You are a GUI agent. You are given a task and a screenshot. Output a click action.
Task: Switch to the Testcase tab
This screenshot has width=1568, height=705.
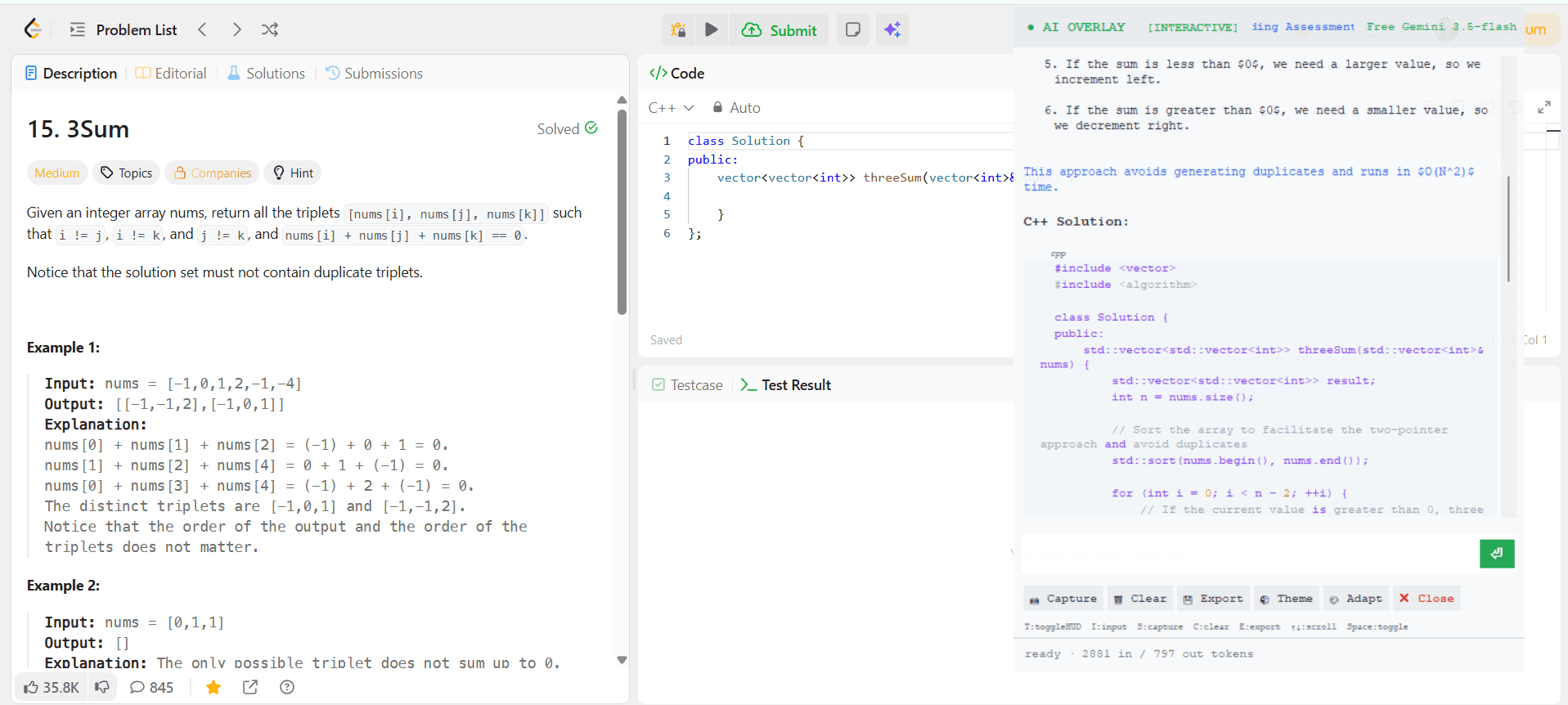point(688,384)
